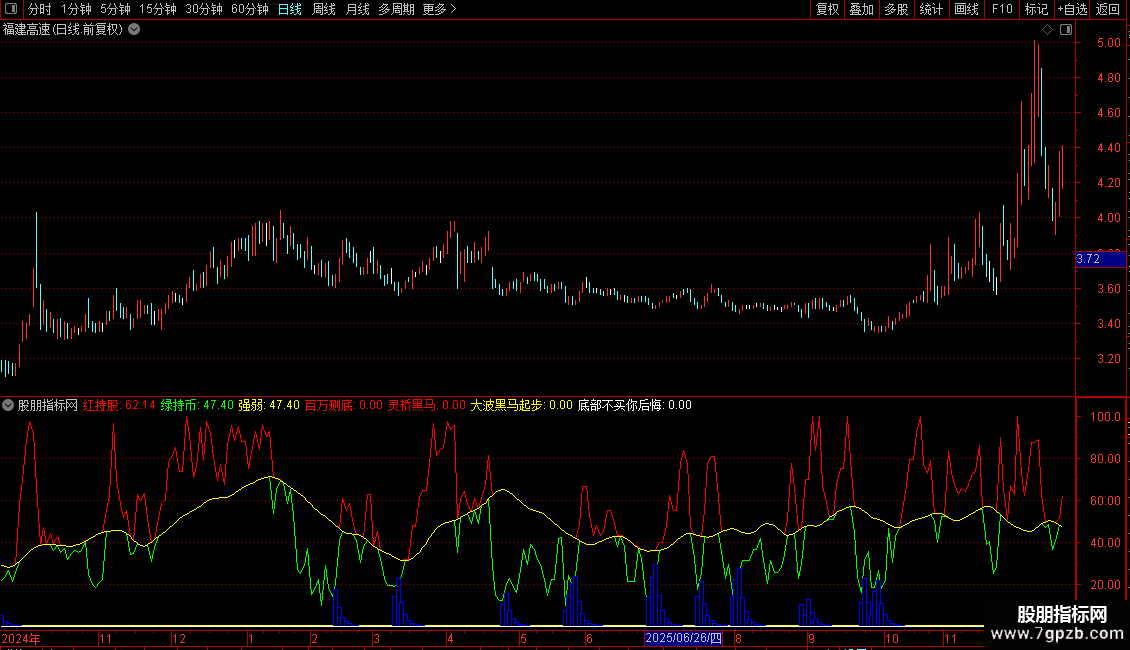Click 返回 to go back

pyautogui.click(x=1108, y=9)
